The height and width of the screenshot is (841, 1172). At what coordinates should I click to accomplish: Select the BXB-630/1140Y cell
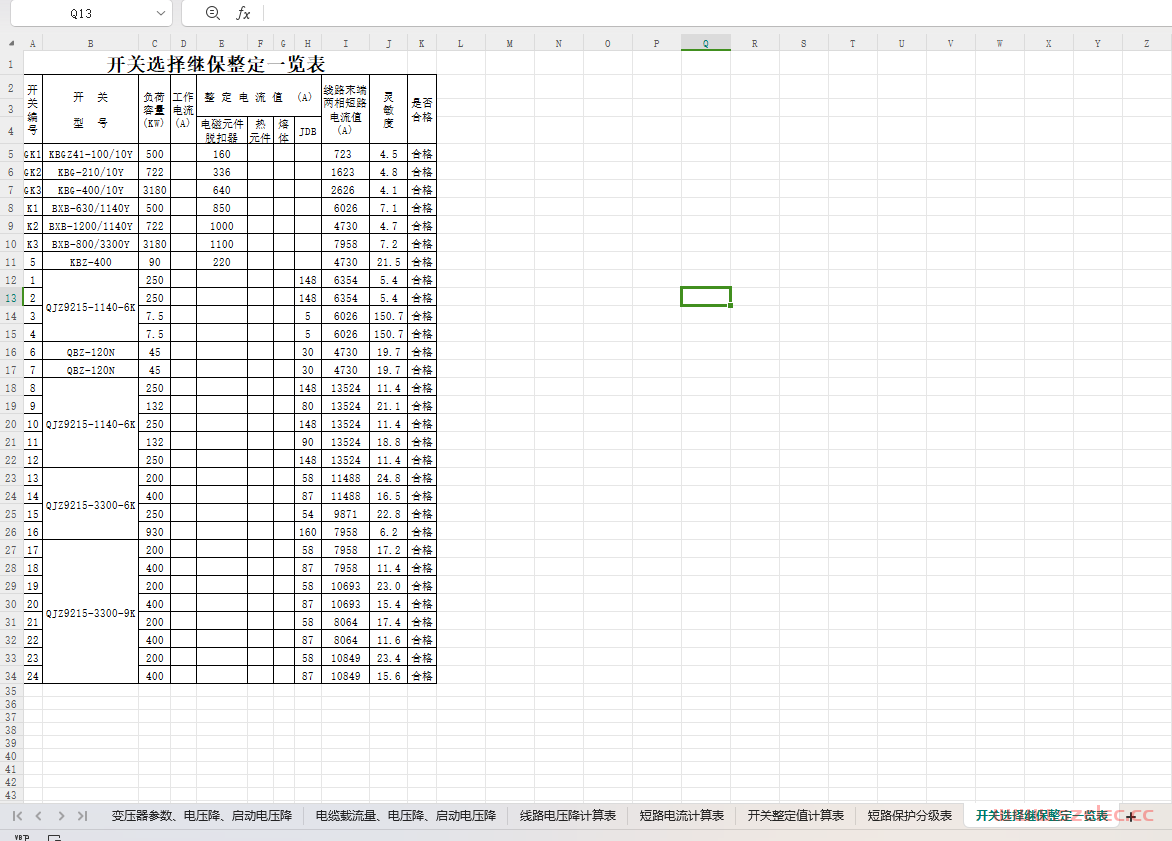click(x=90, y=208)
